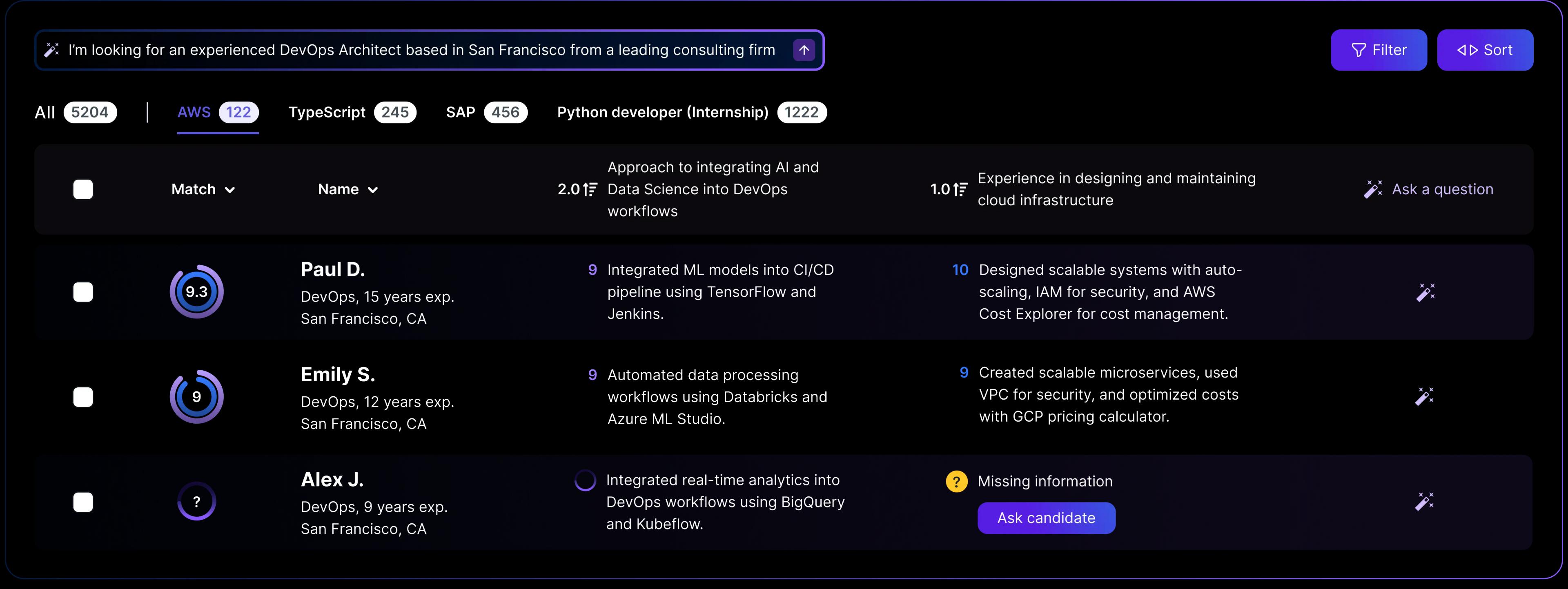This screenshot has width=1568, height=589.
Task: Click the submit arrow button in search
Action: (x=805, y=48)
